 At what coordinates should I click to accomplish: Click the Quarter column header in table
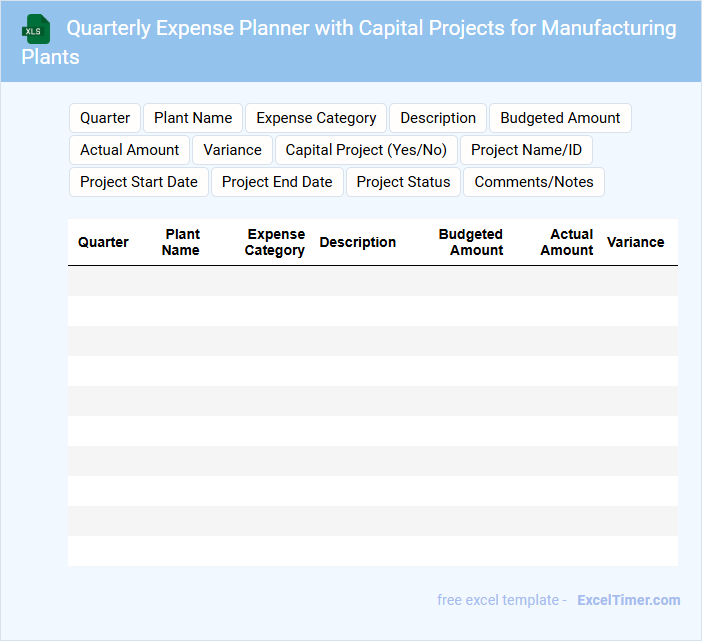(103, 242)
